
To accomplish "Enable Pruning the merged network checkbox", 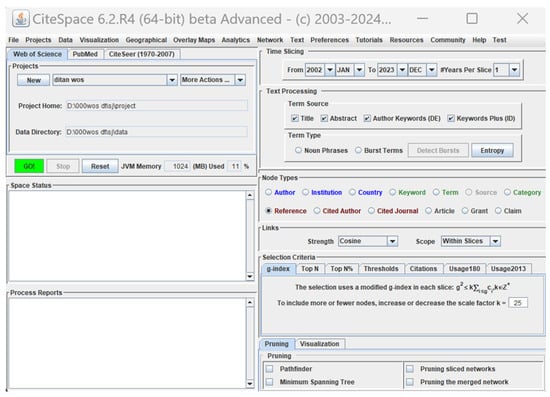I will [410, 382].
